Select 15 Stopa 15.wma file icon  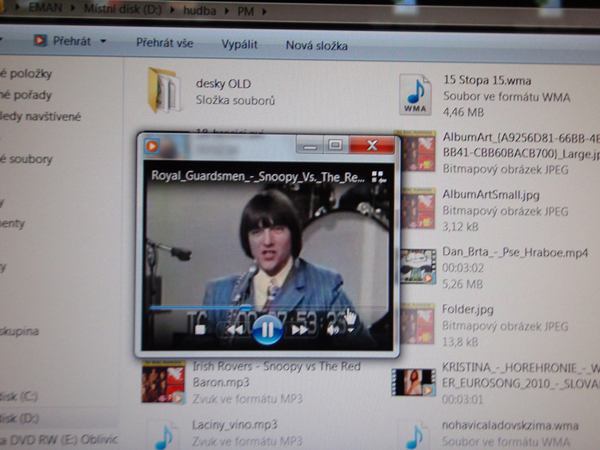416,95
